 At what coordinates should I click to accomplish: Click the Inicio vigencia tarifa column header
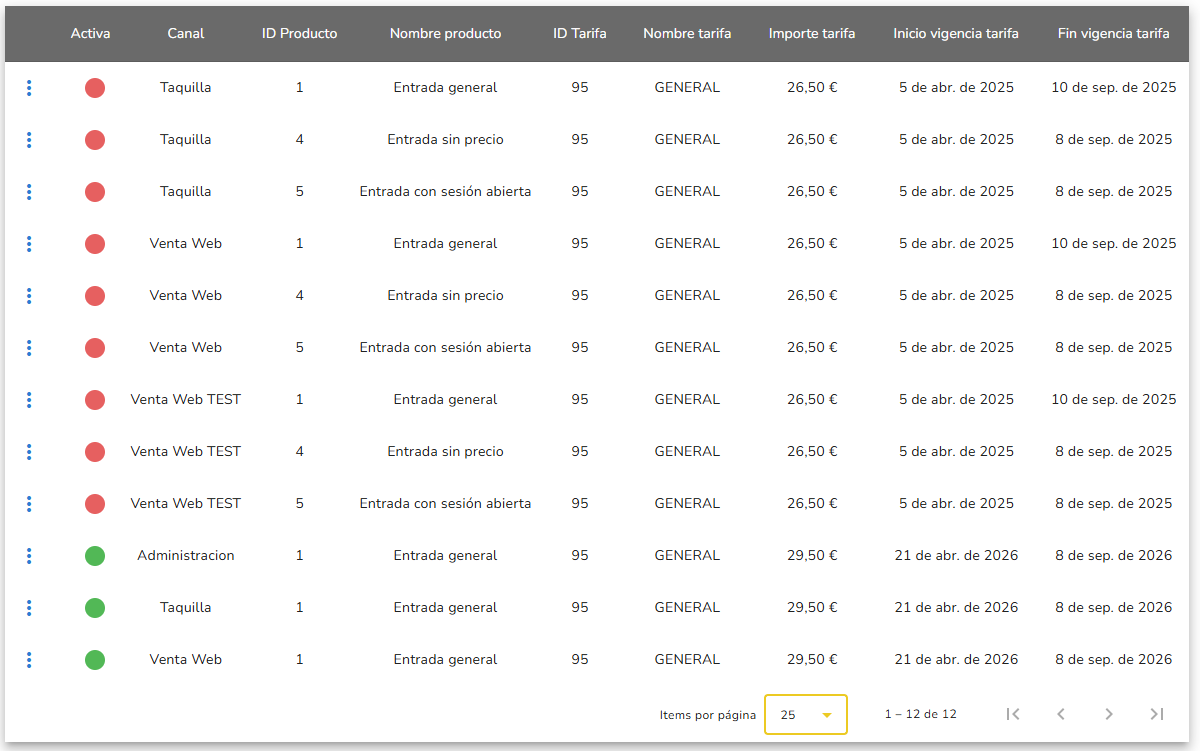(956, 34)
